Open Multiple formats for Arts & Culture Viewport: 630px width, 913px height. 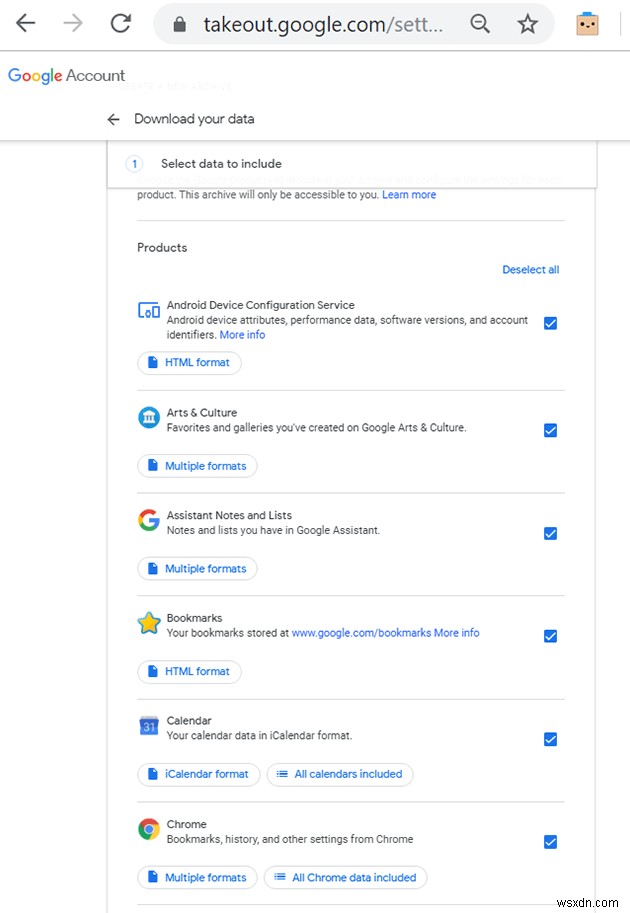[197, 465]
